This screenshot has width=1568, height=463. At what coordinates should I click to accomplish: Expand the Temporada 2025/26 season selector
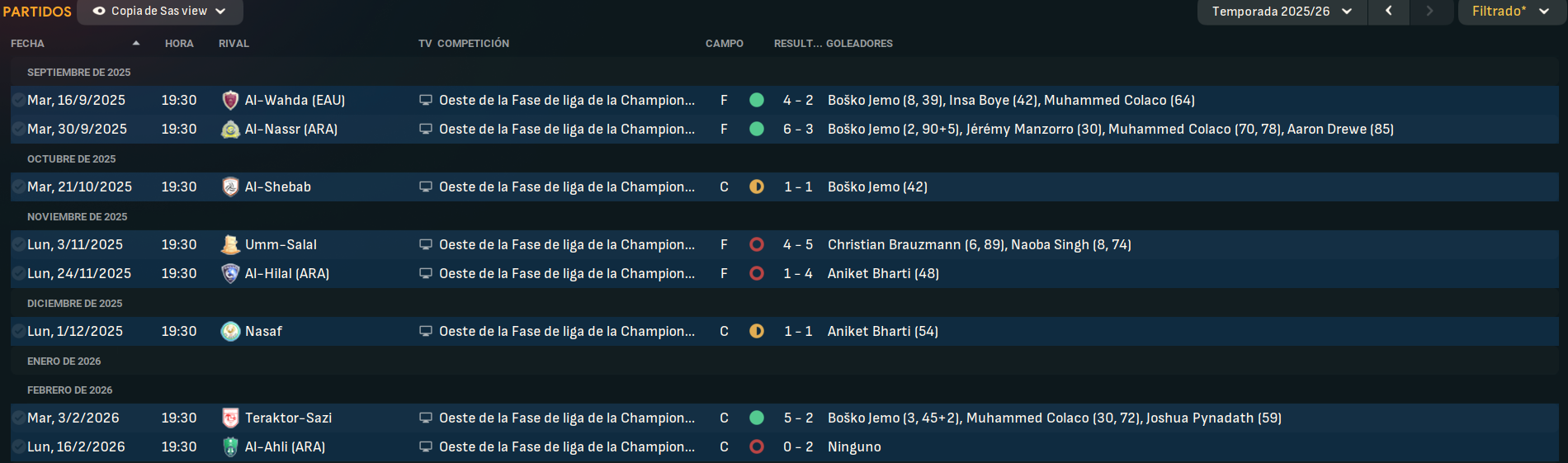click(1282, 12)
